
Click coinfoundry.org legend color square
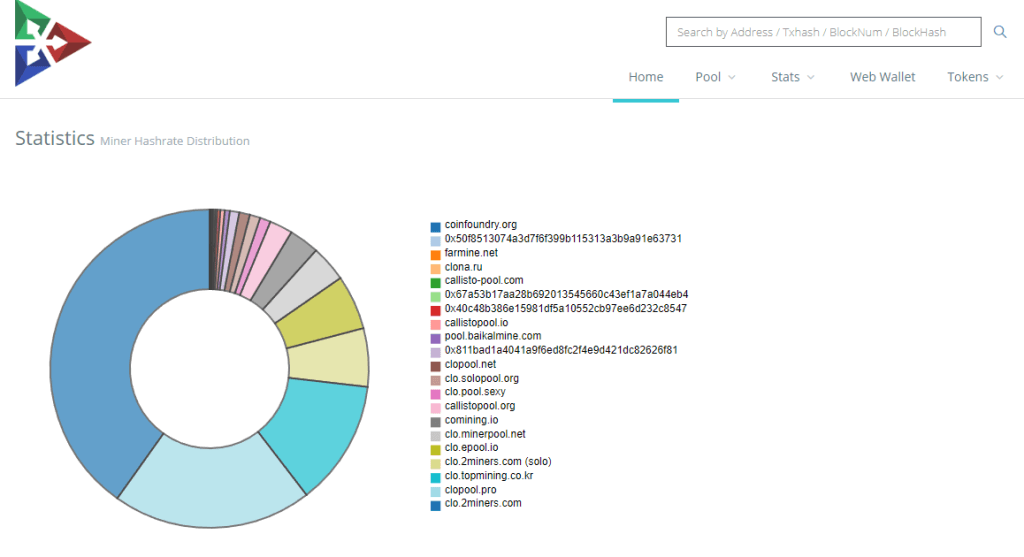click(x=436, y=226)
